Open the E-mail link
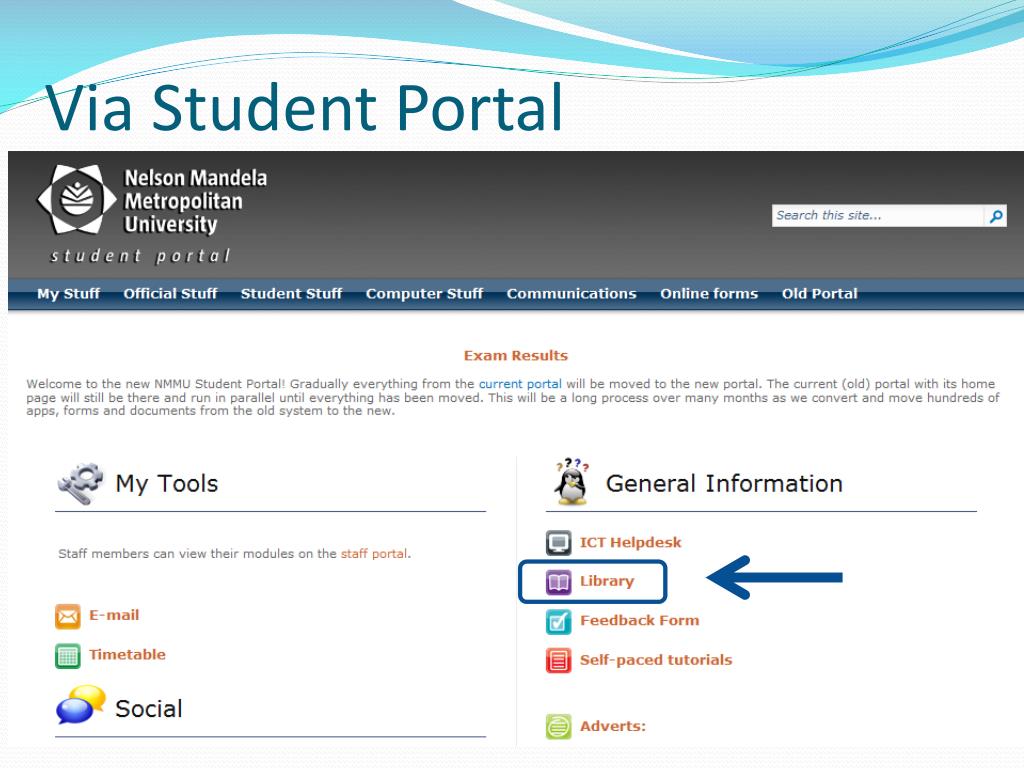The image size is (1024, 768). coord(114,615)
